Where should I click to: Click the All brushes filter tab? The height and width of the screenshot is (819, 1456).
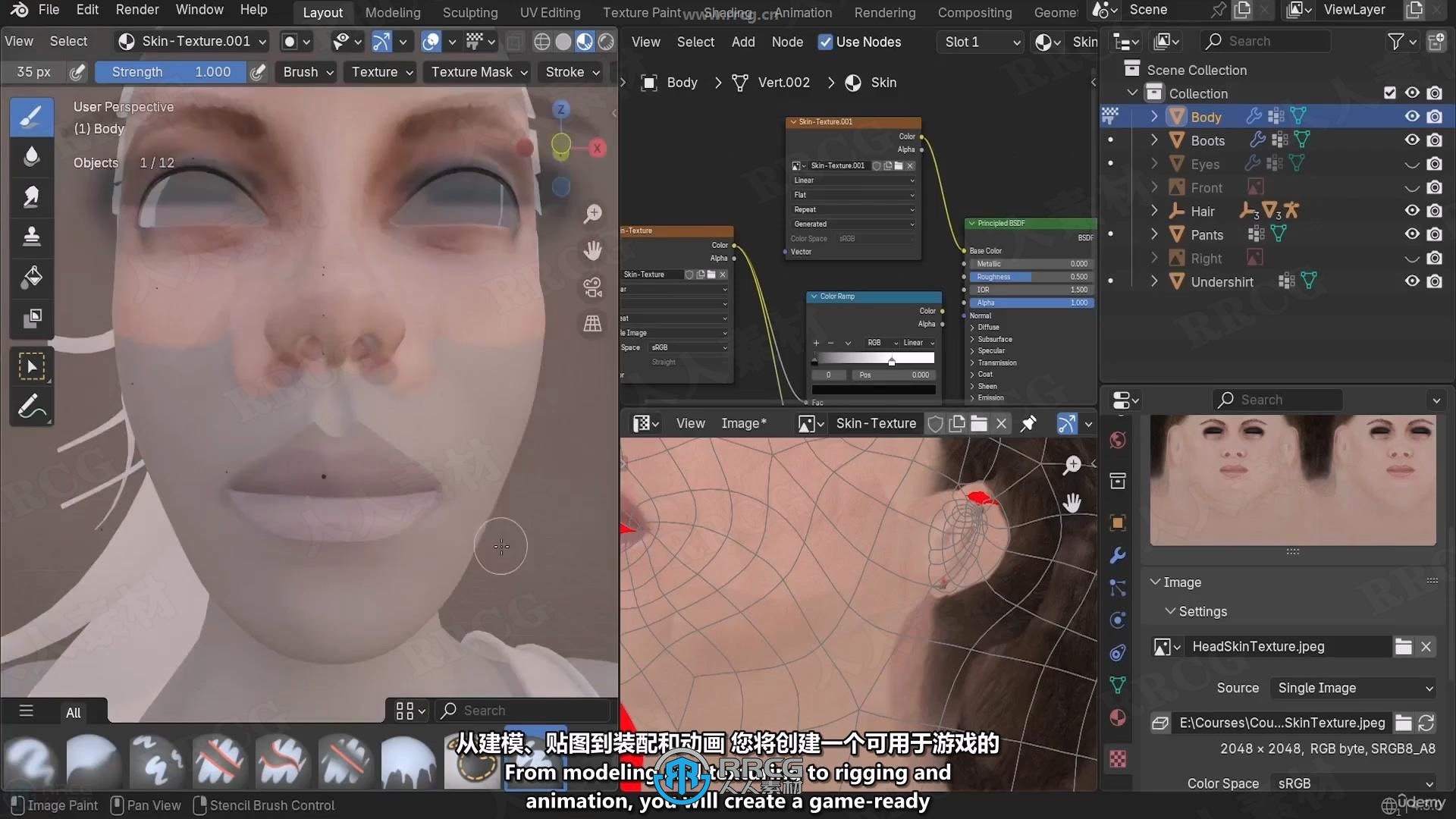coord(73,712)
